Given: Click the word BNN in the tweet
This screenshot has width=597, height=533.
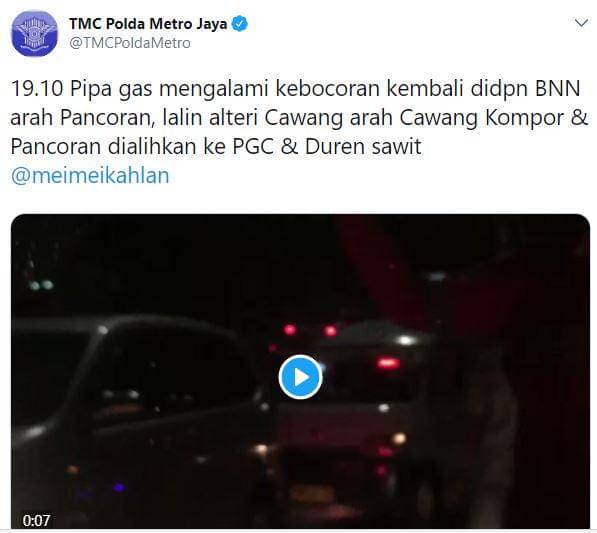Looking at the screenshot, I should [557, 89].
